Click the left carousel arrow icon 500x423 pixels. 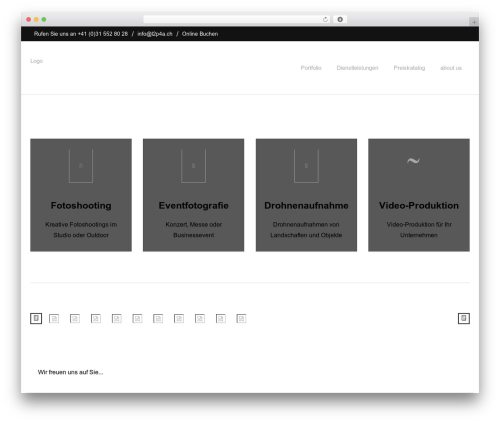[x=36, y=318]
